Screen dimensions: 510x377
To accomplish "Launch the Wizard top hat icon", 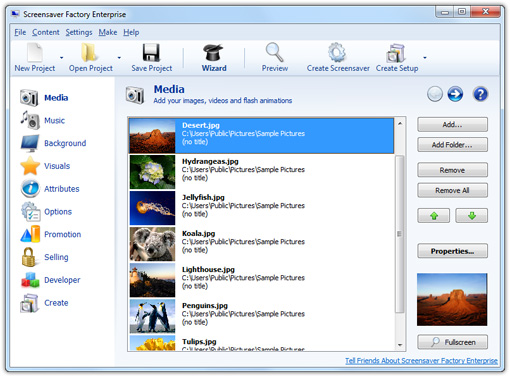I will click(x=213, y=53).
